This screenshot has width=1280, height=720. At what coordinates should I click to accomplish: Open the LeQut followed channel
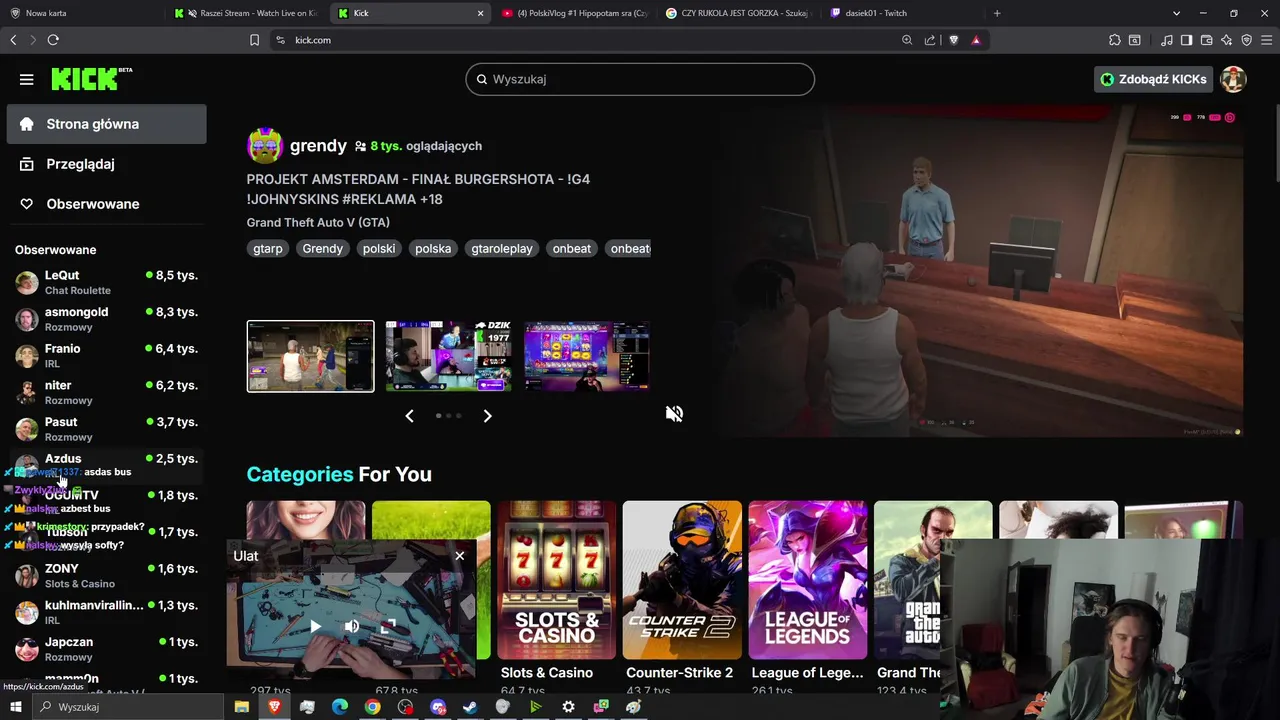pyautogui.click(x=106, y=282)
